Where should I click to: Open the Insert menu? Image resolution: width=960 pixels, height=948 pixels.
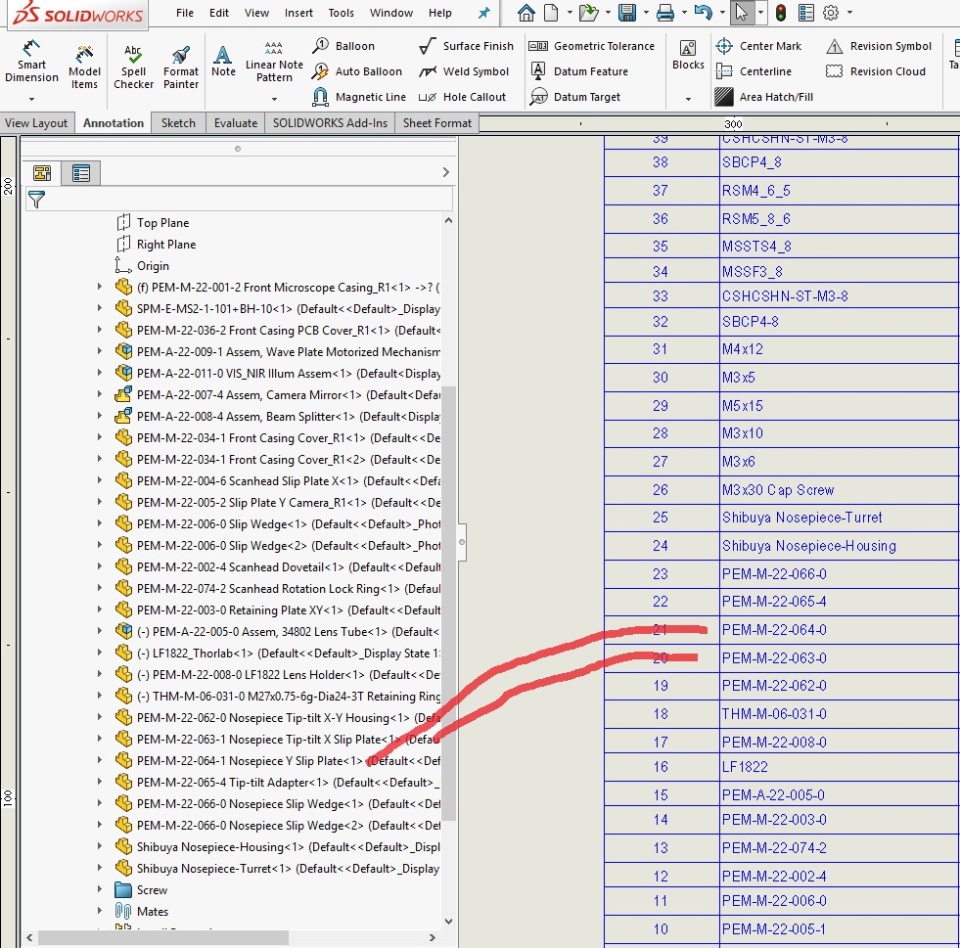[298, 13]
